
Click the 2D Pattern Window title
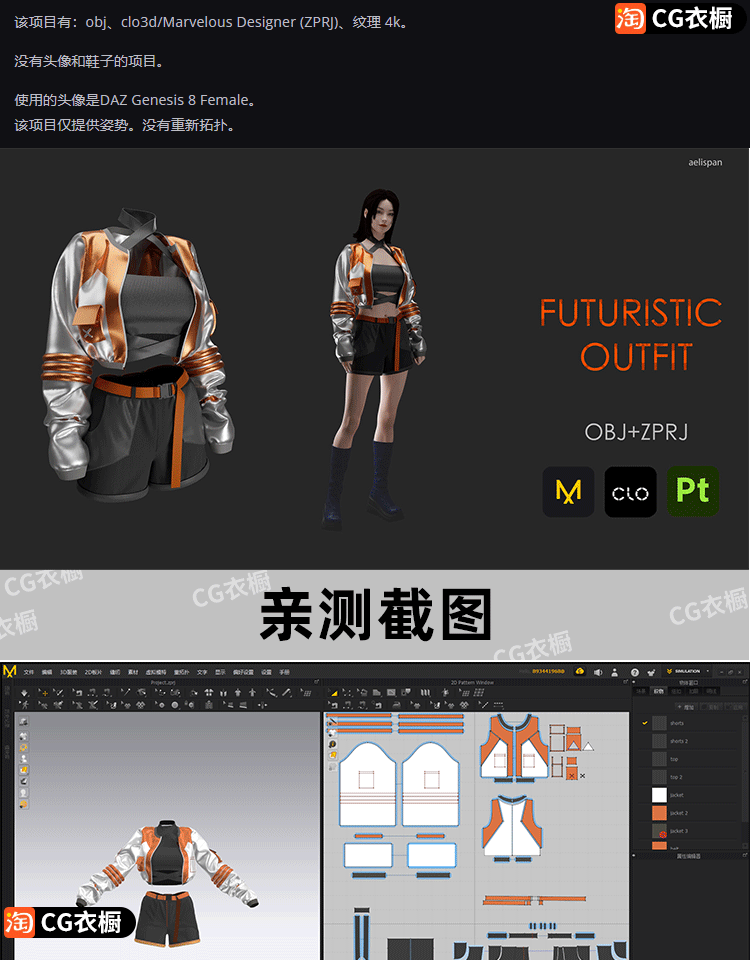472,682
